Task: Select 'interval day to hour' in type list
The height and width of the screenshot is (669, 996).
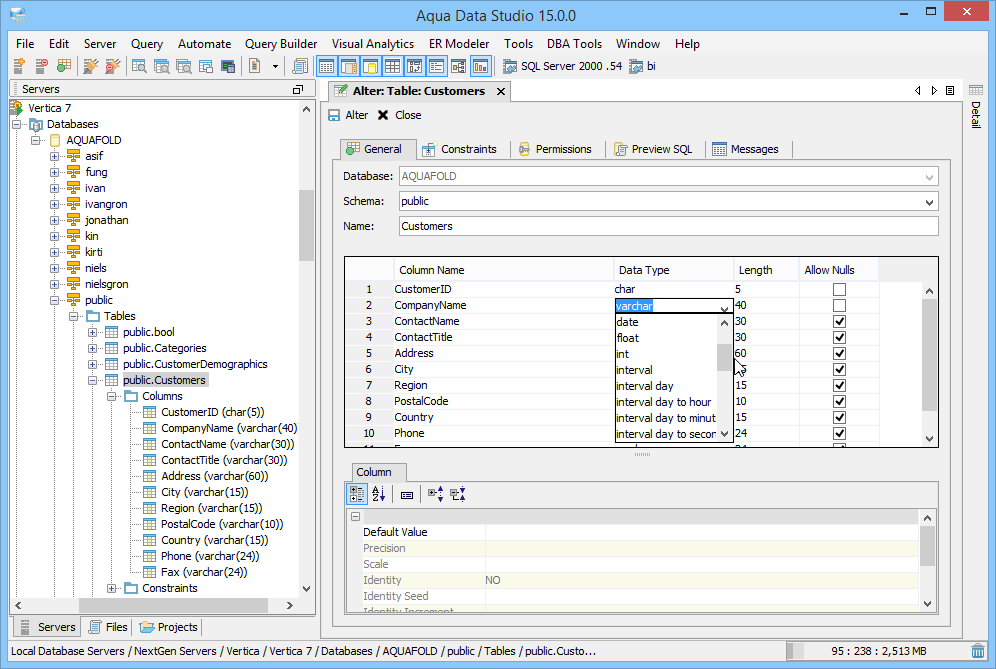Action: click(x=664, y=402)
